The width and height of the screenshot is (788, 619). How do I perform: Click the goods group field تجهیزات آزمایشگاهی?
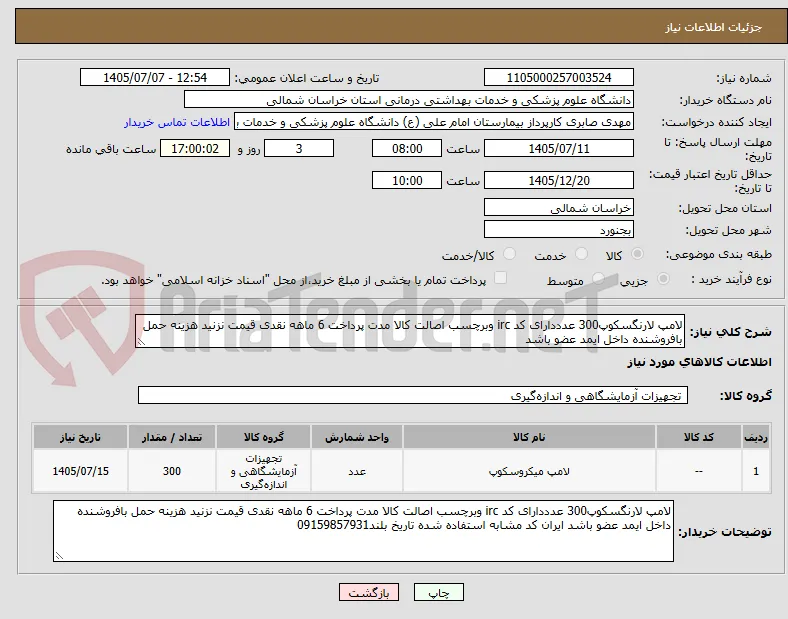(413, 395)
